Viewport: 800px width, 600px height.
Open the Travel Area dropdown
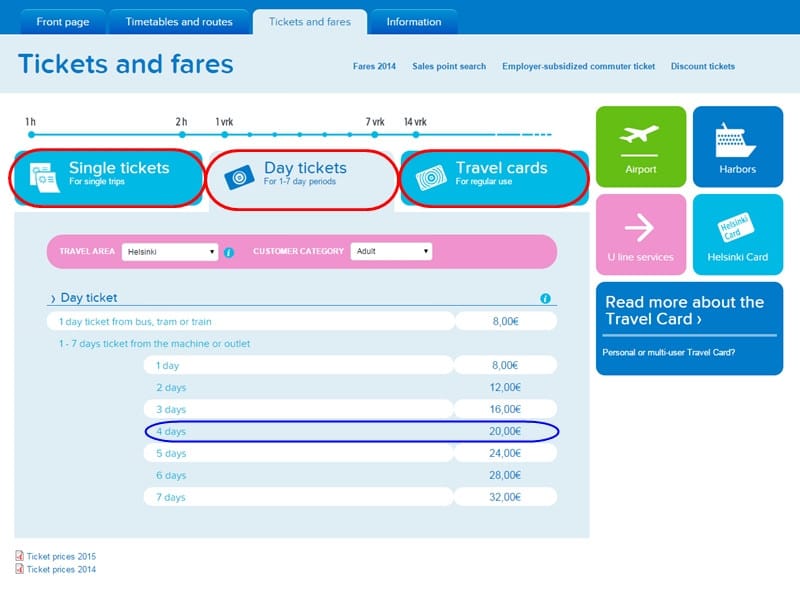(170, 252)
